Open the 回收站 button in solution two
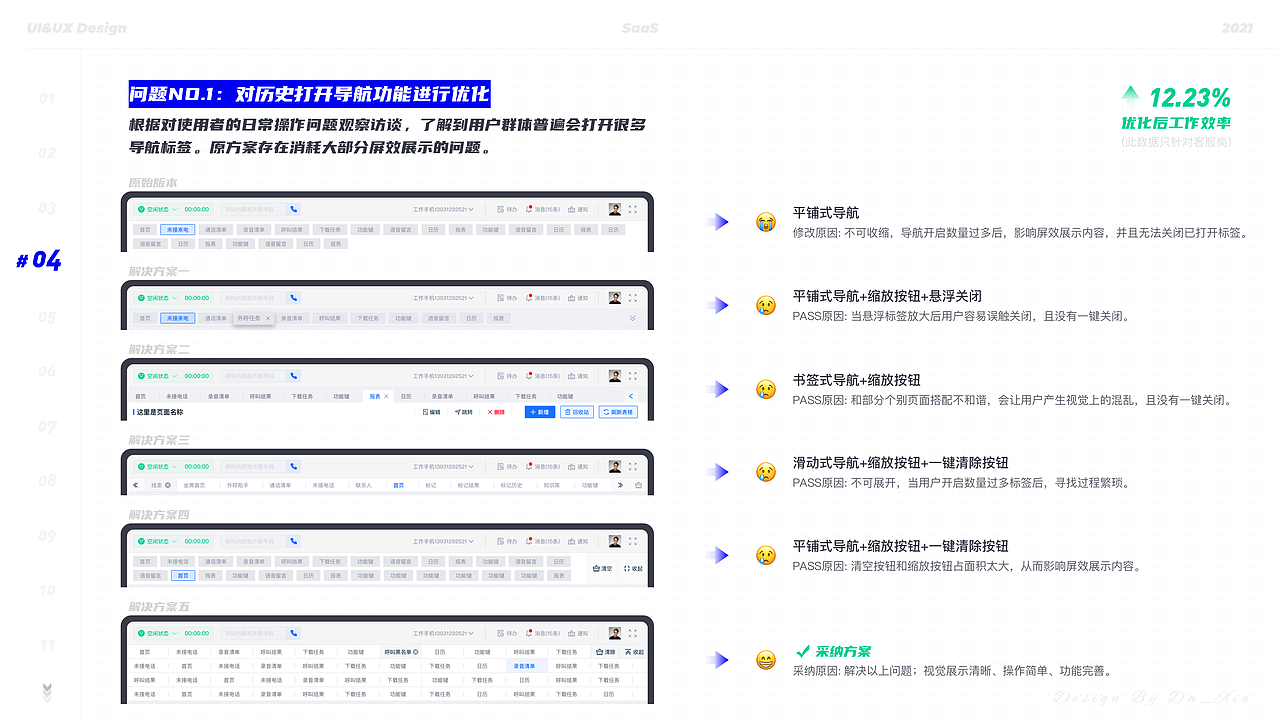Image resolution: width=1280 pixels, height=720 pixels. [577, 412]
